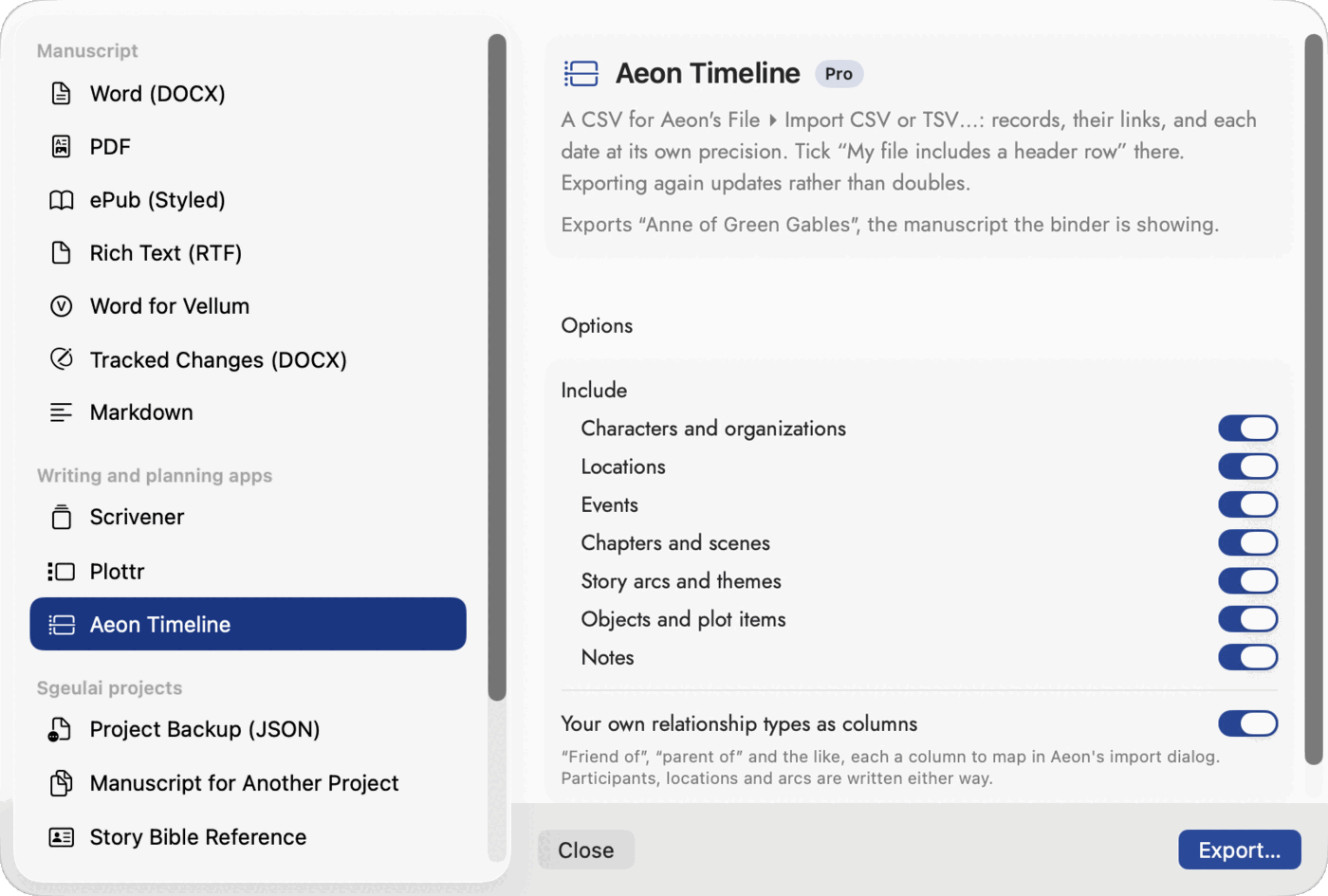
Task: Pick the Markdown export option
Action: click(x=249, y=412)
